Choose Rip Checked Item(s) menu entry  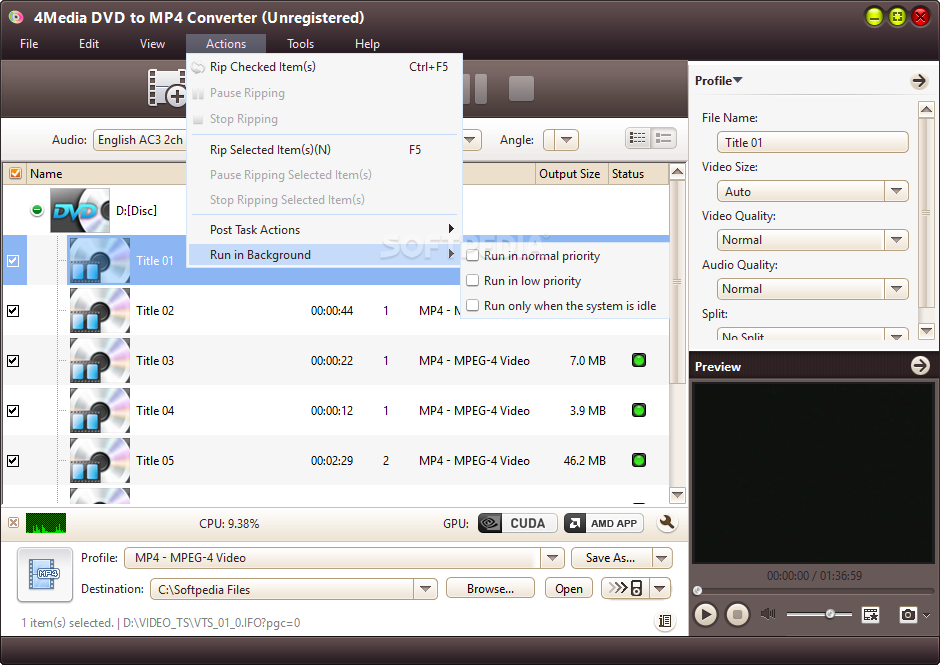(x=324, y=67)
